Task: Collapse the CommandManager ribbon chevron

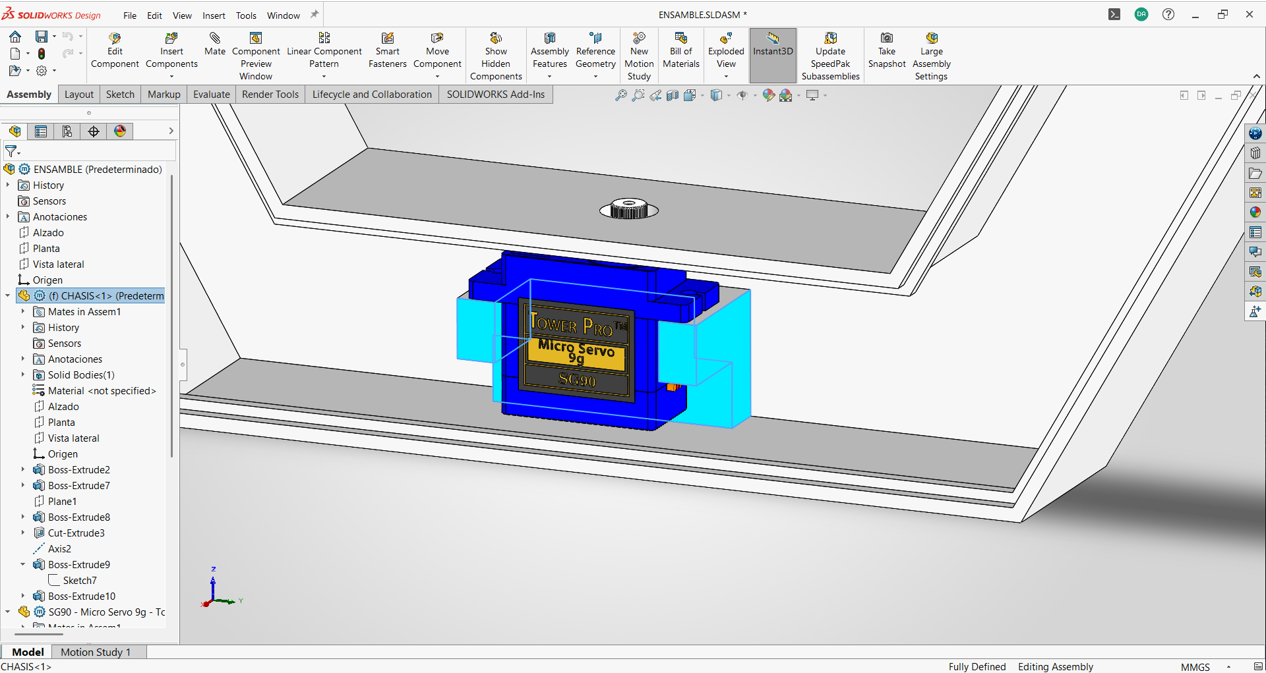Action: tap(1257, 77)
